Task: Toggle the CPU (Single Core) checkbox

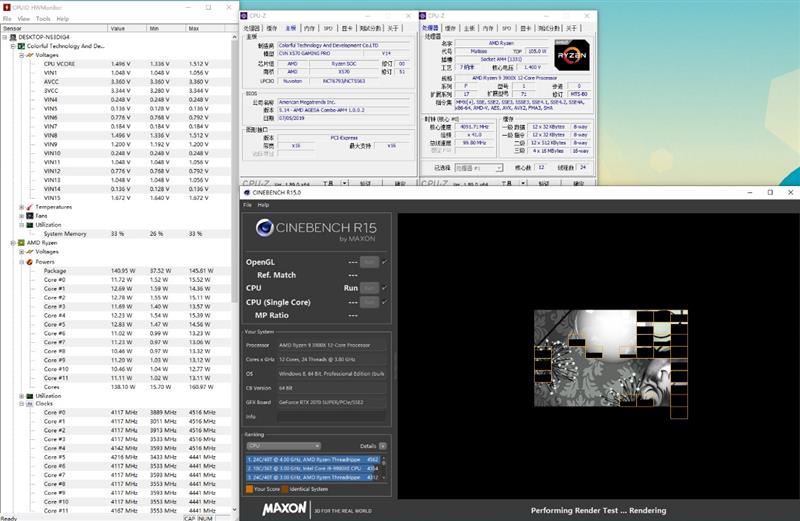Action: point(384,302)
